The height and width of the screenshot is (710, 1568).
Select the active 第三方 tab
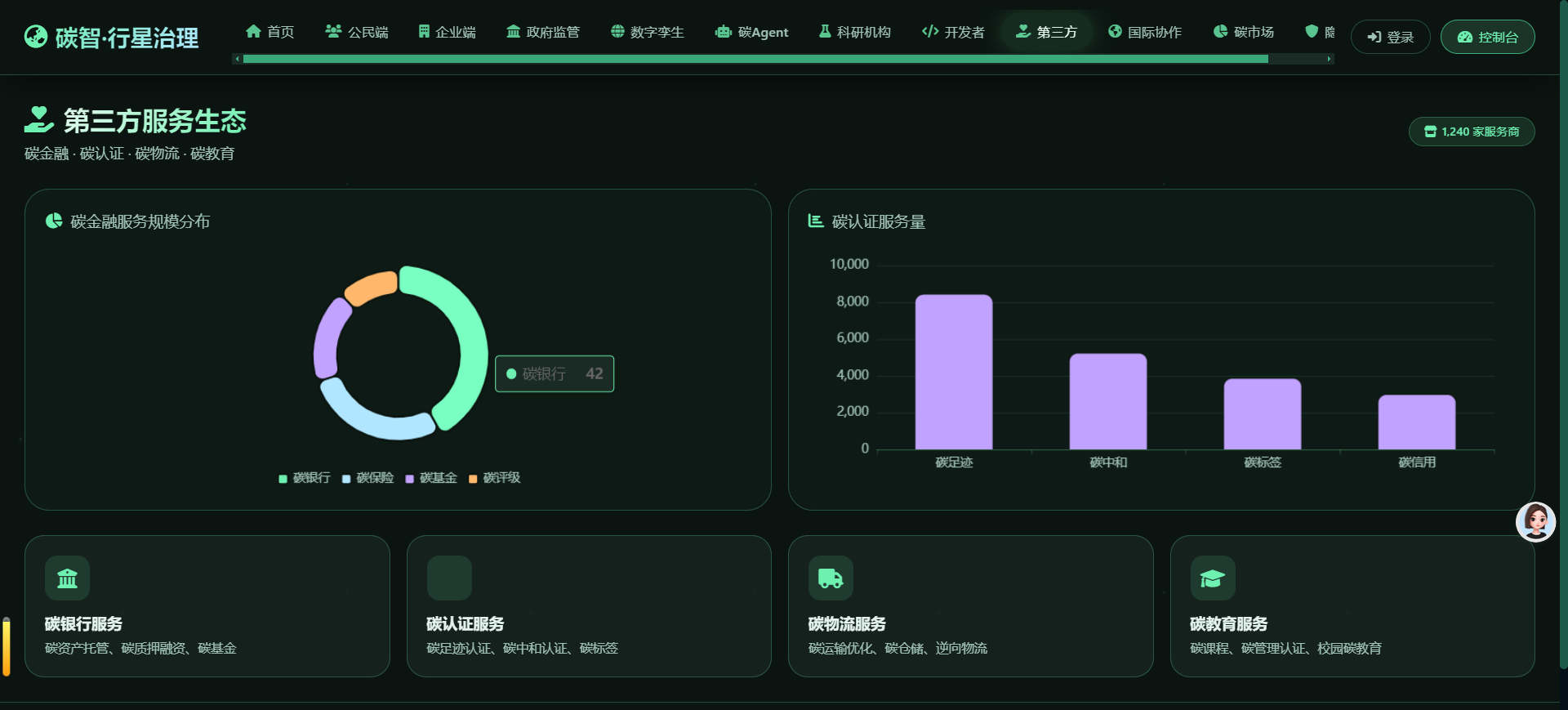pyautogui.click(x=1046, y=32)
